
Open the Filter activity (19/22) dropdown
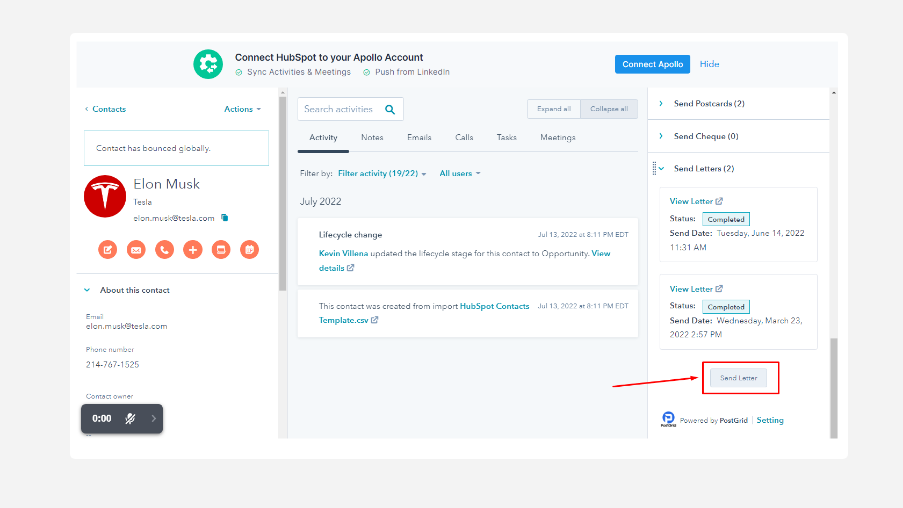pyautogui.click(x=382, y=174)
